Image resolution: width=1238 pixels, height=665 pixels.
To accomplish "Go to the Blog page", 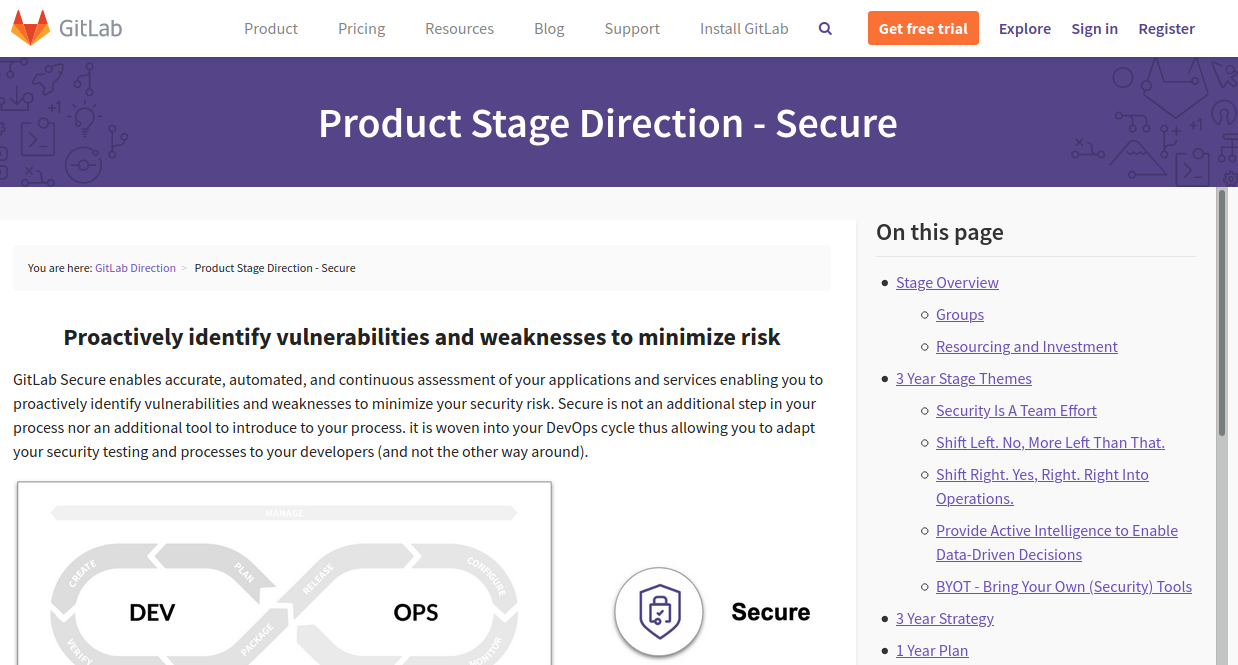I will click(549, 29).
